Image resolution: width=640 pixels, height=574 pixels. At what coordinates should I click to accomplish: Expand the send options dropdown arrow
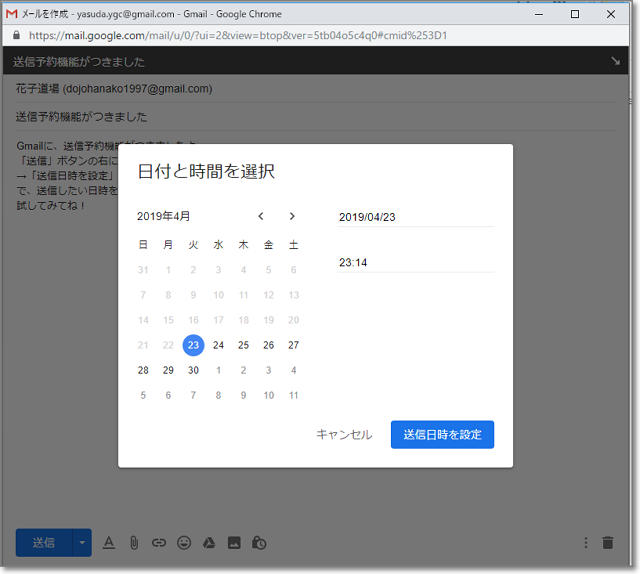tap(81, 543)
